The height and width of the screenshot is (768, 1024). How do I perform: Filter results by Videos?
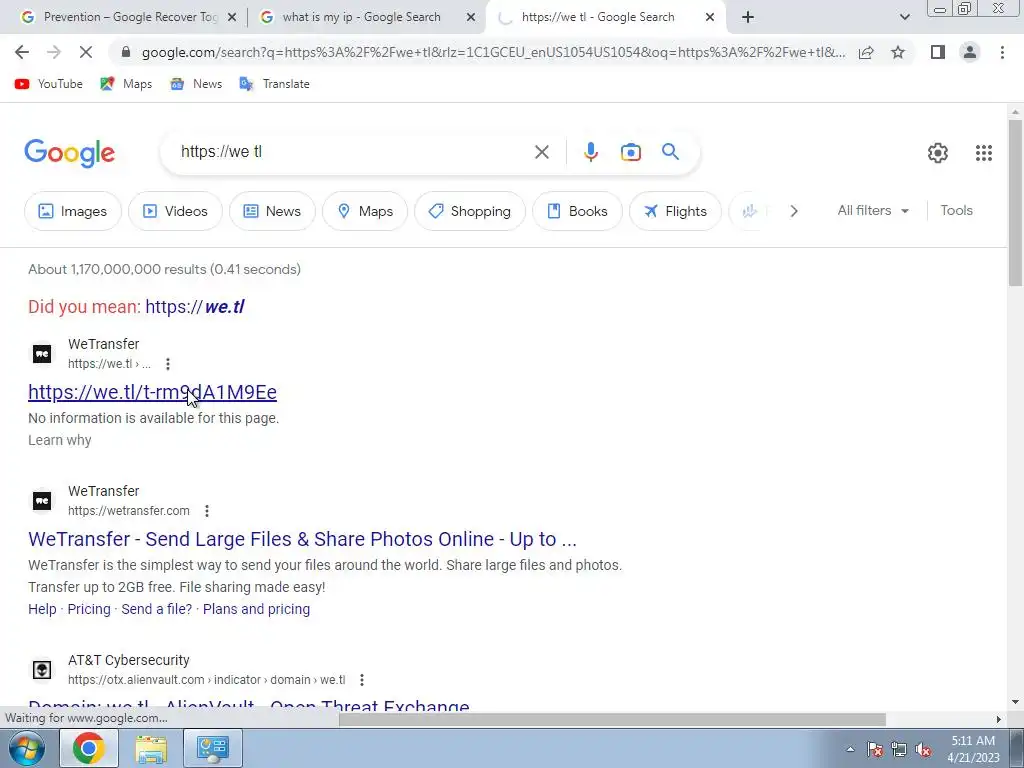(x=175, y=211)
